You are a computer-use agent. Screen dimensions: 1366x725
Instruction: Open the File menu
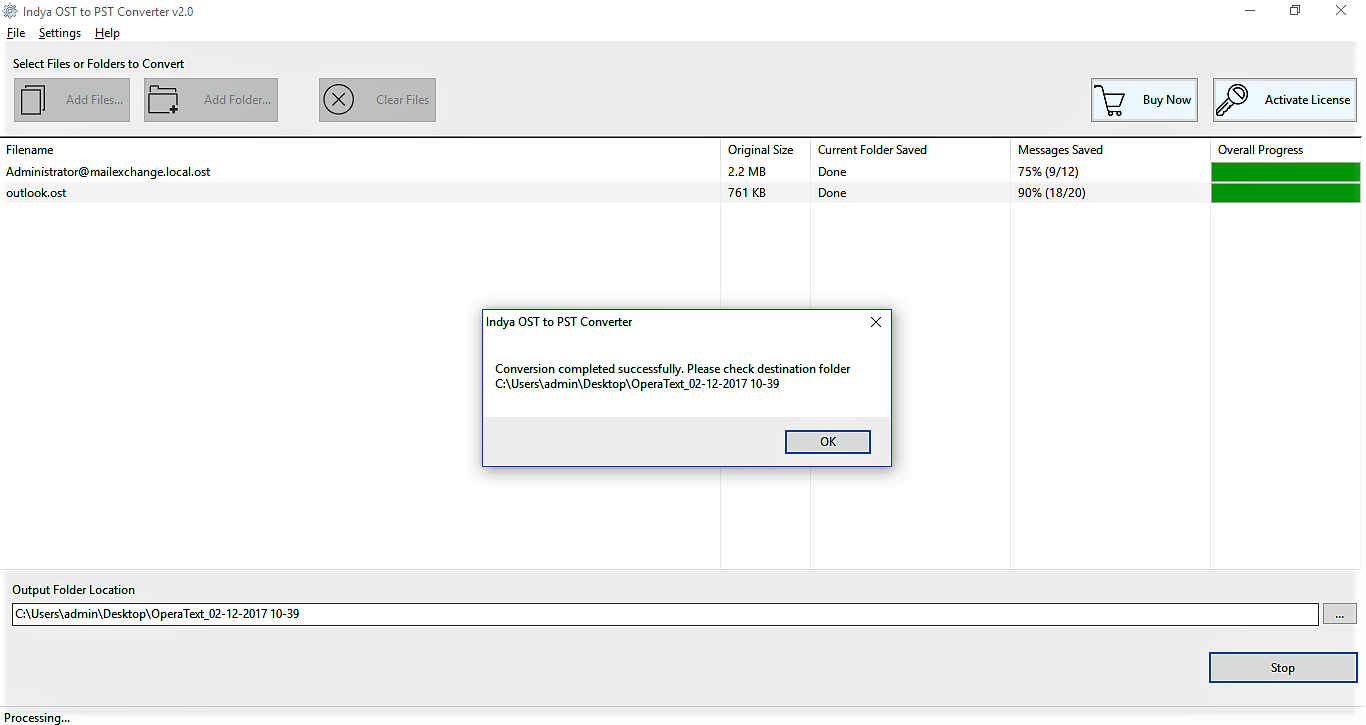pyautogui.click(x=16, y=33)
